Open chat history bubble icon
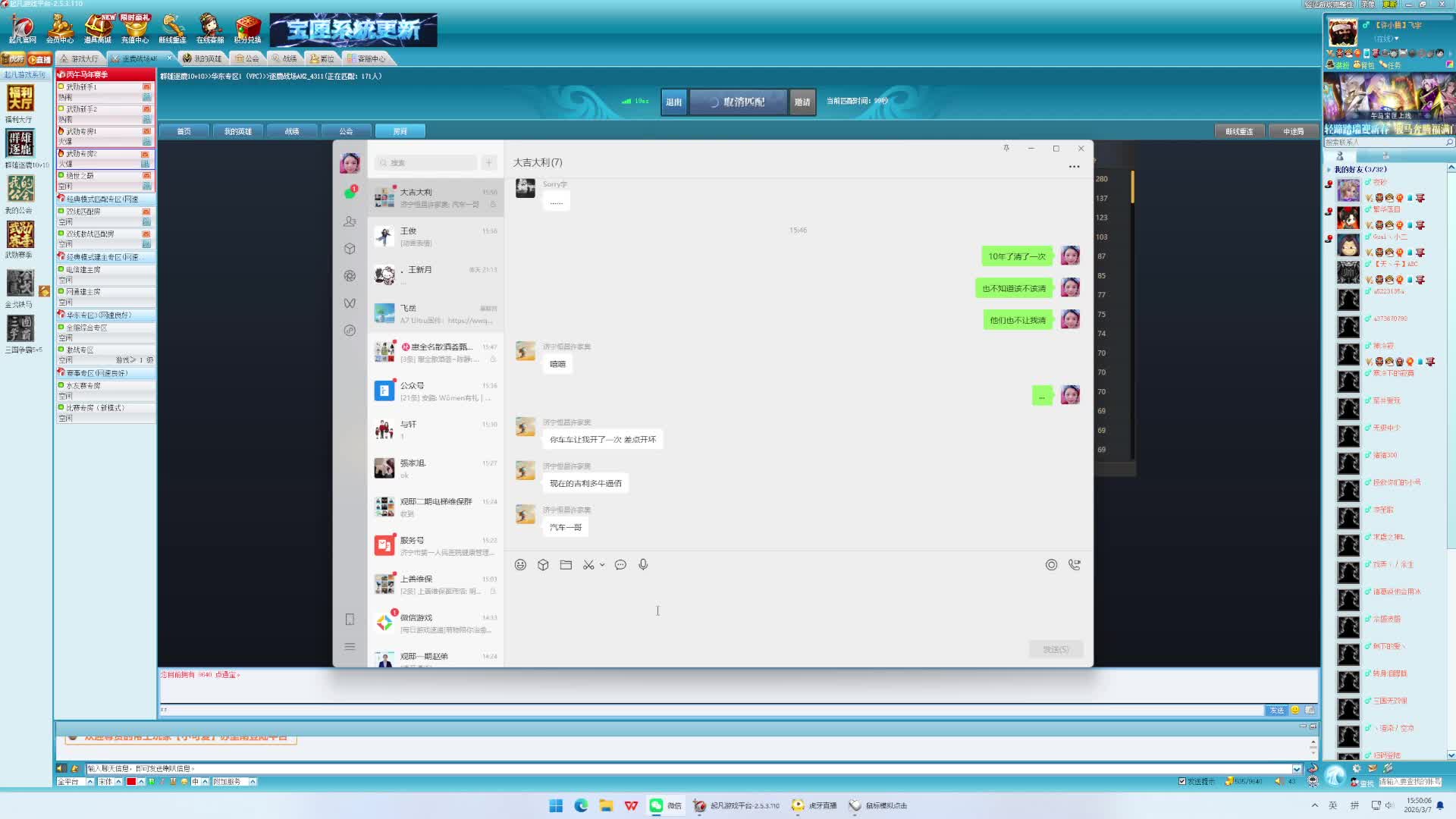 [x=620, y=565]
